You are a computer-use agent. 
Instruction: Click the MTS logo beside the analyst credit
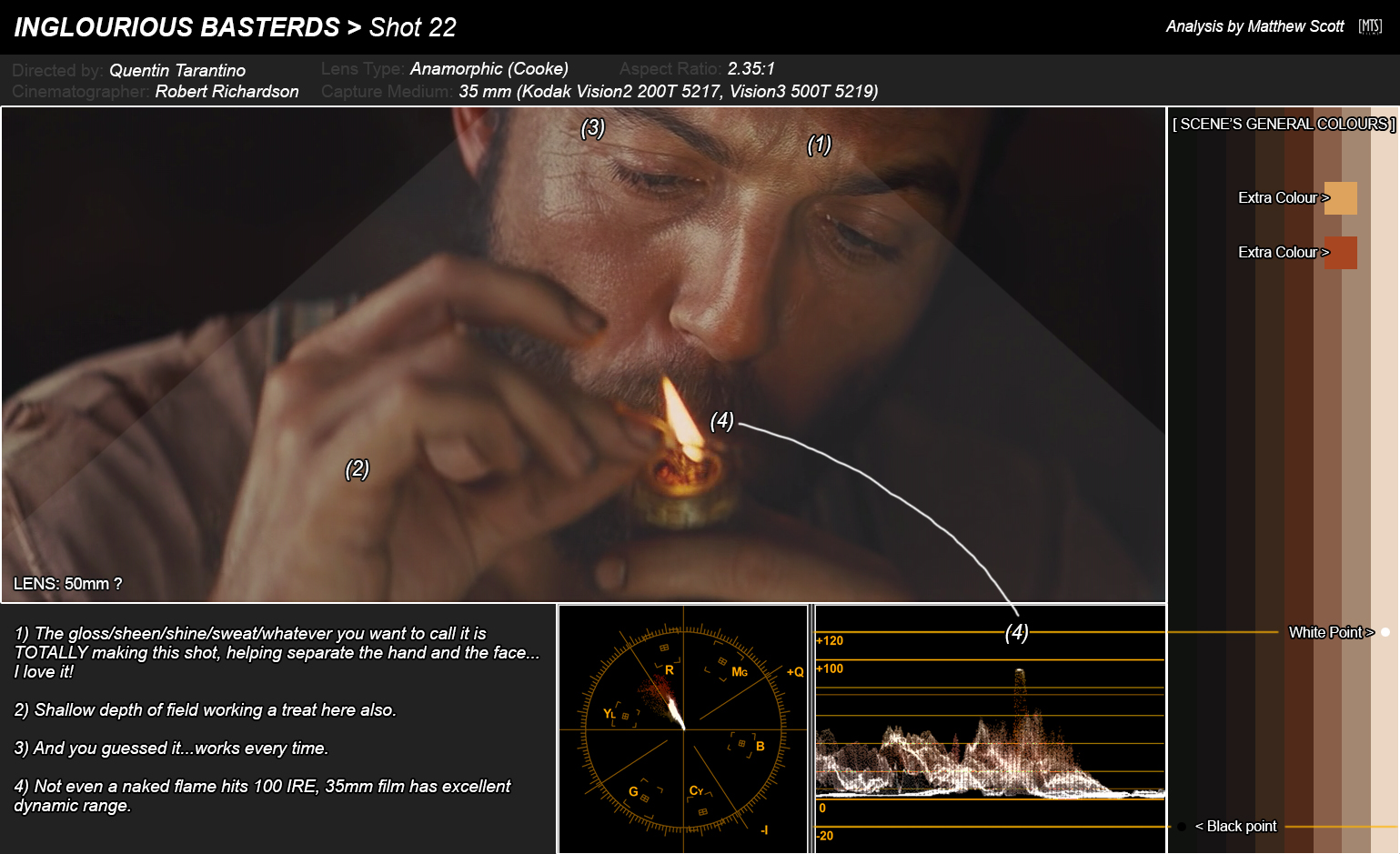coord(1370,26)
